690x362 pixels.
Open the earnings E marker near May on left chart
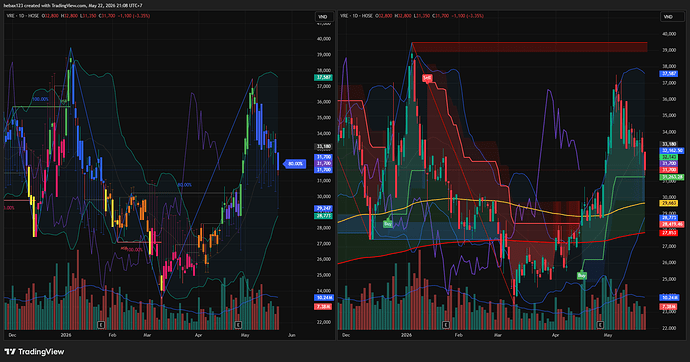coord(238,325)
